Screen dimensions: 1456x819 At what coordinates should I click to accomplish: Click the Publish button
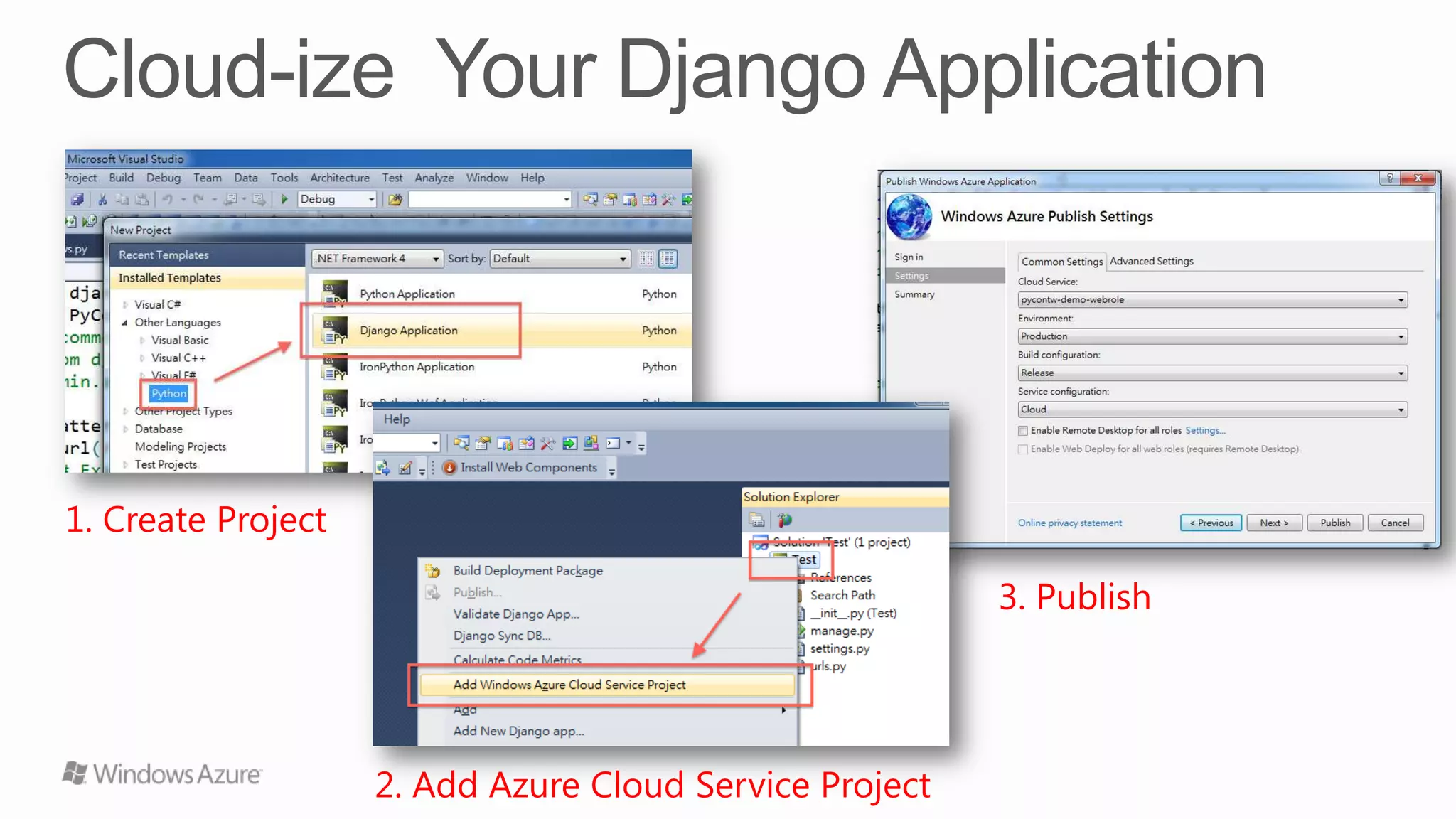[1334, 523]
